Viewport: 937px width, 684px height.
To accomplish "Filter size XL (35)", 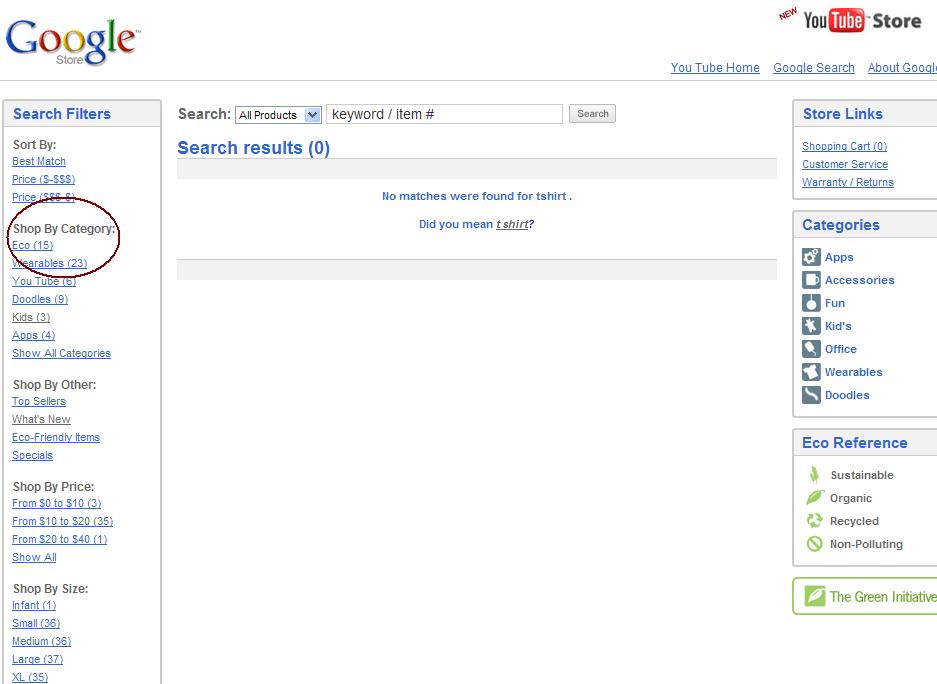I will click(30, 677).
